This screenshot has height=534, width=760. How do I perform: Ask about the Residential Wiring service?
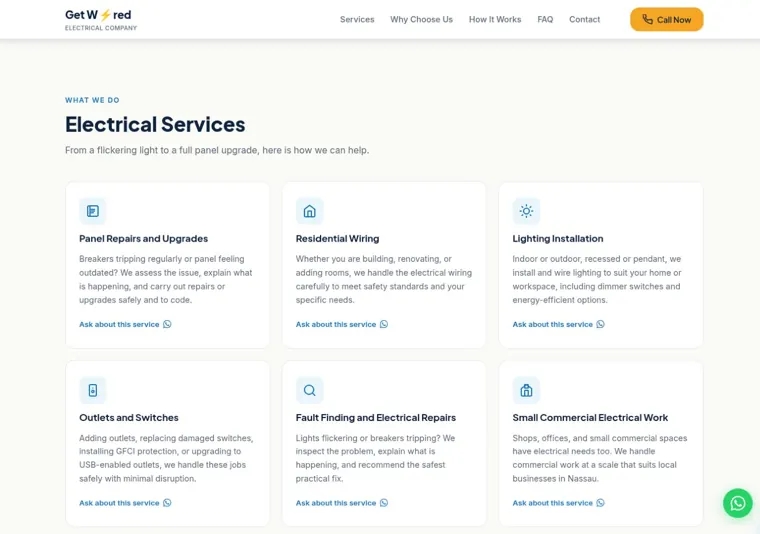(342, 324)
